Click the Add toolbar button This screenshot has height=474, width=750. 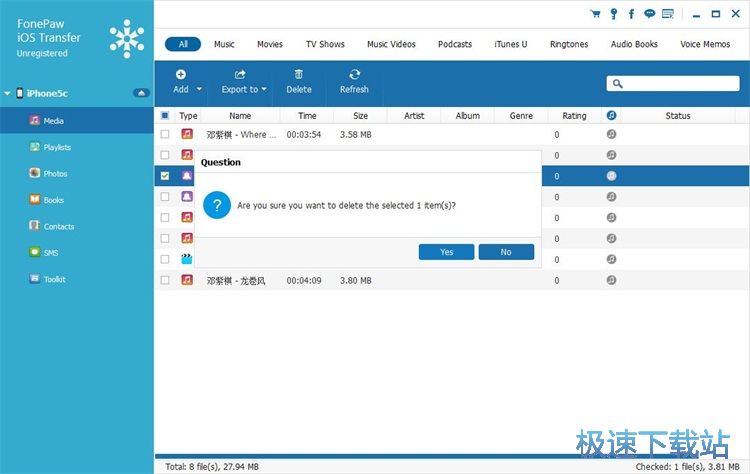tap(181, 82)
